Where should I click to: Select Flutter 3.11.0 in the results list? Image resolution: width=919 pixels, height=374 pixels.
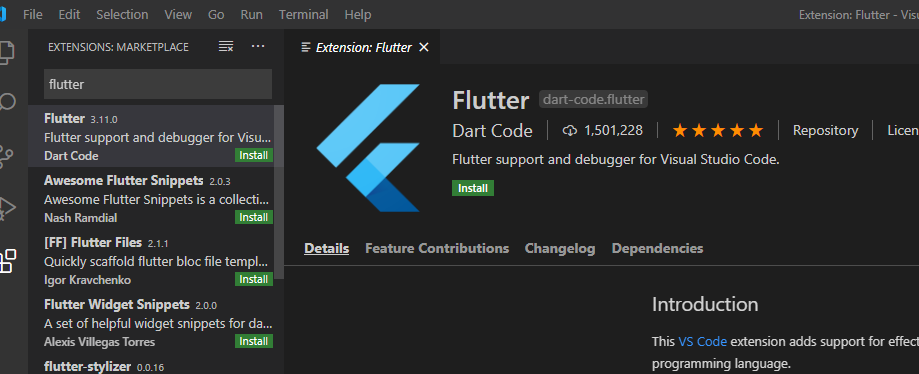(x=152, y=137)
